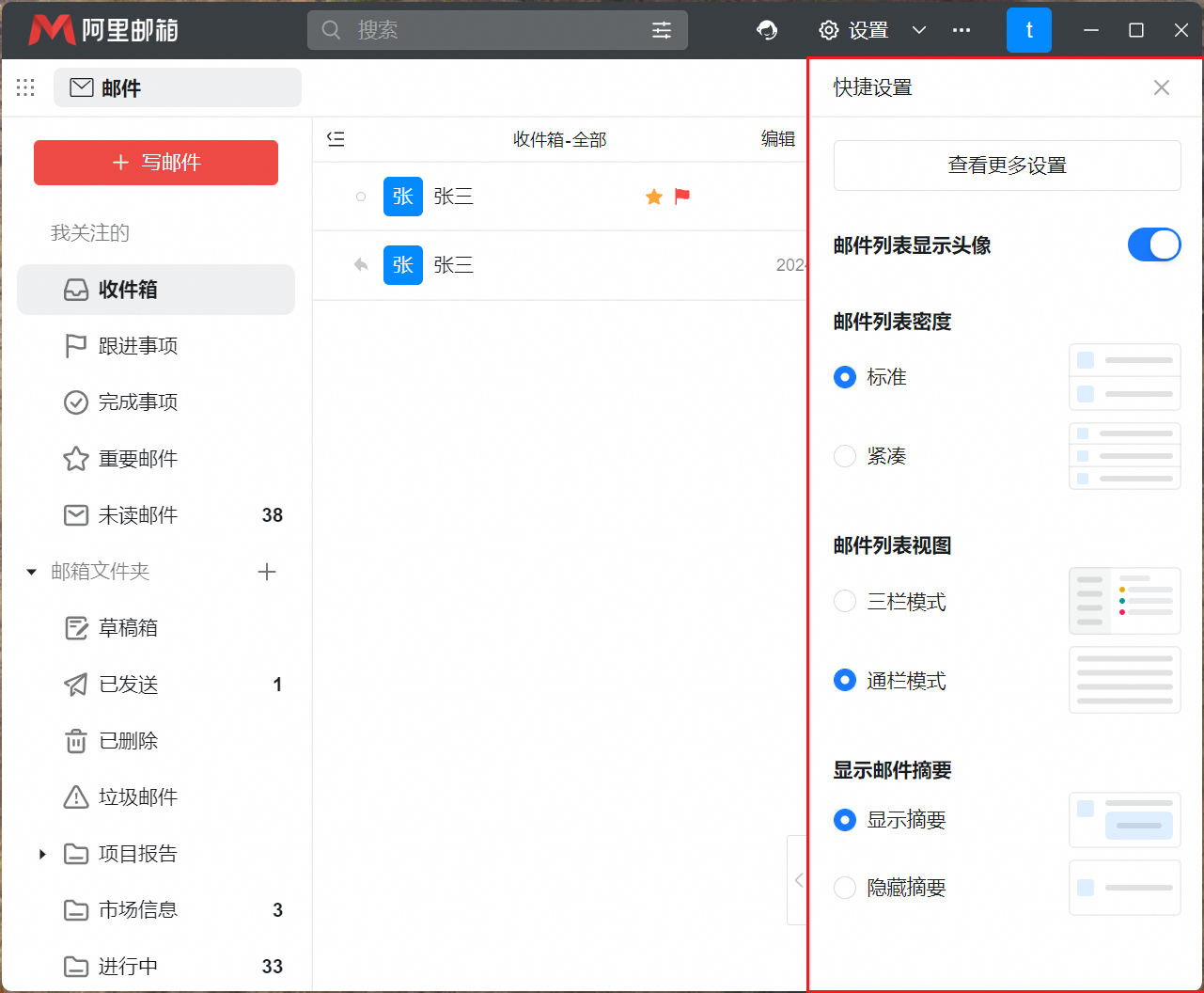Select the first 张三 email's round marker
Image resolution: width=1204 pixels, height=993 pixels.
[x=361, y=197]
